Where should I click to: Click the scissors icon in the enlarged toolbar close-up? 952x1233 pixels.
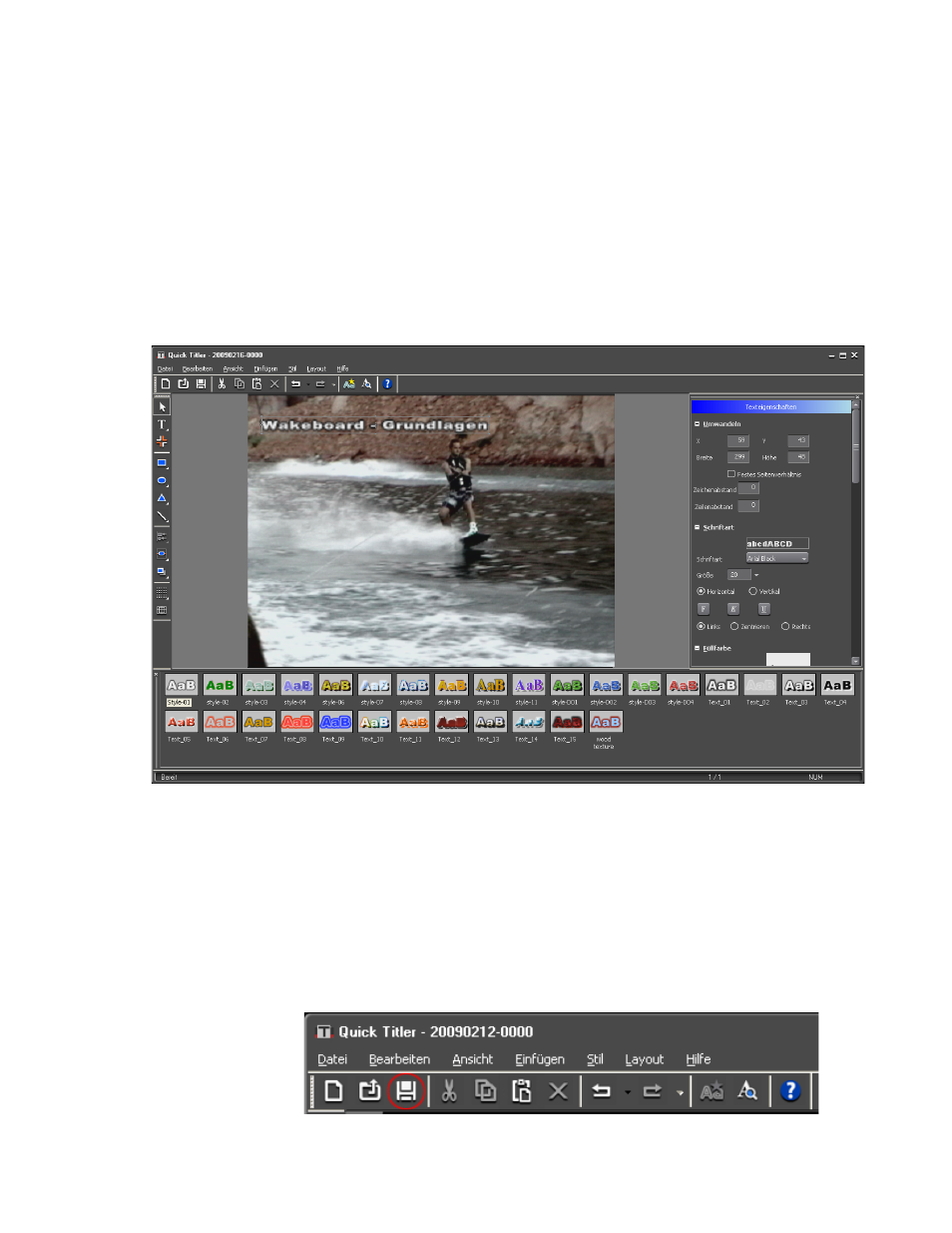[449, 1091]
